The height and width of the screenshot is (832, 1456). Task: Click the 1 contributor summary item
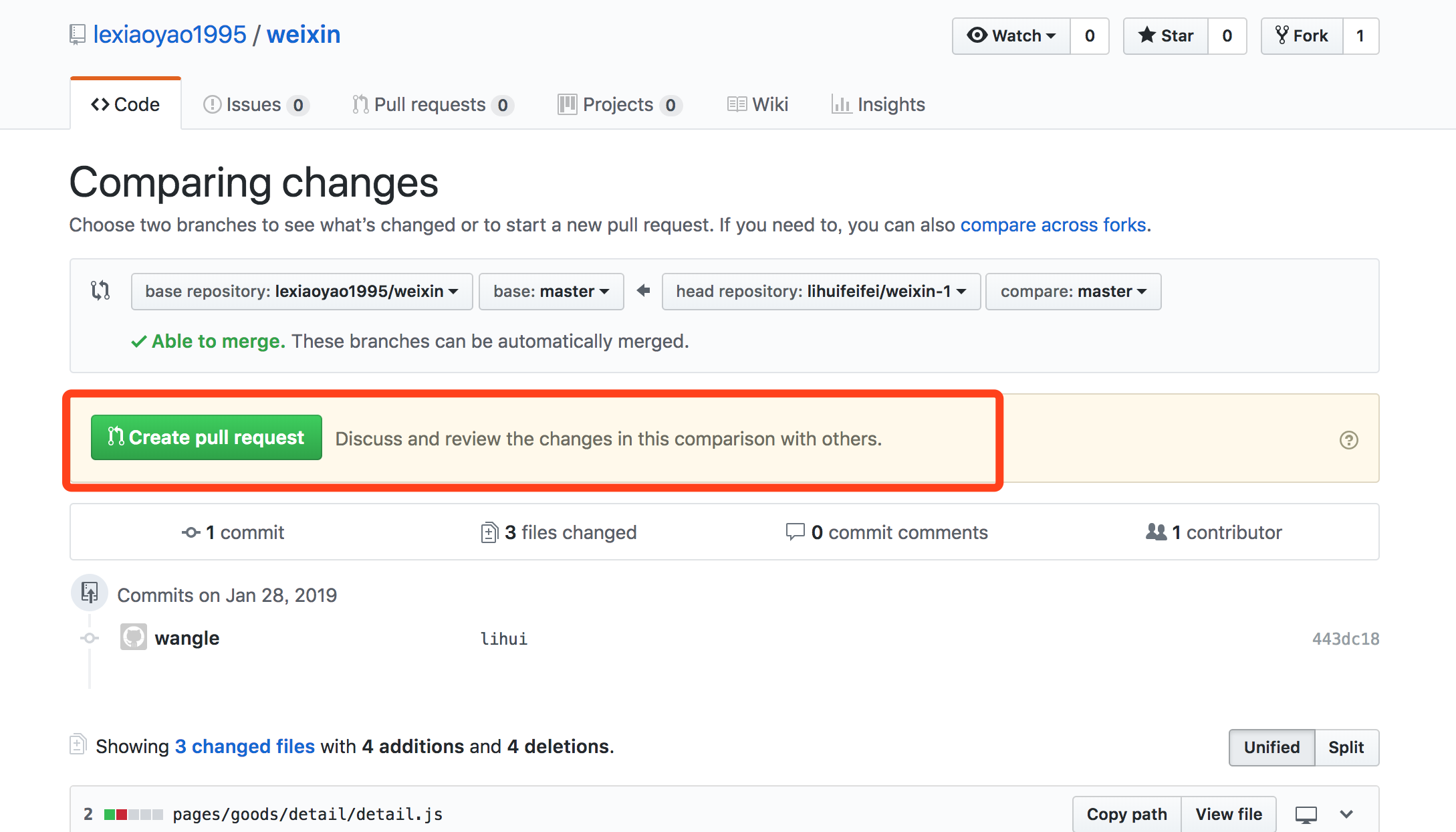pos(1214,532)
